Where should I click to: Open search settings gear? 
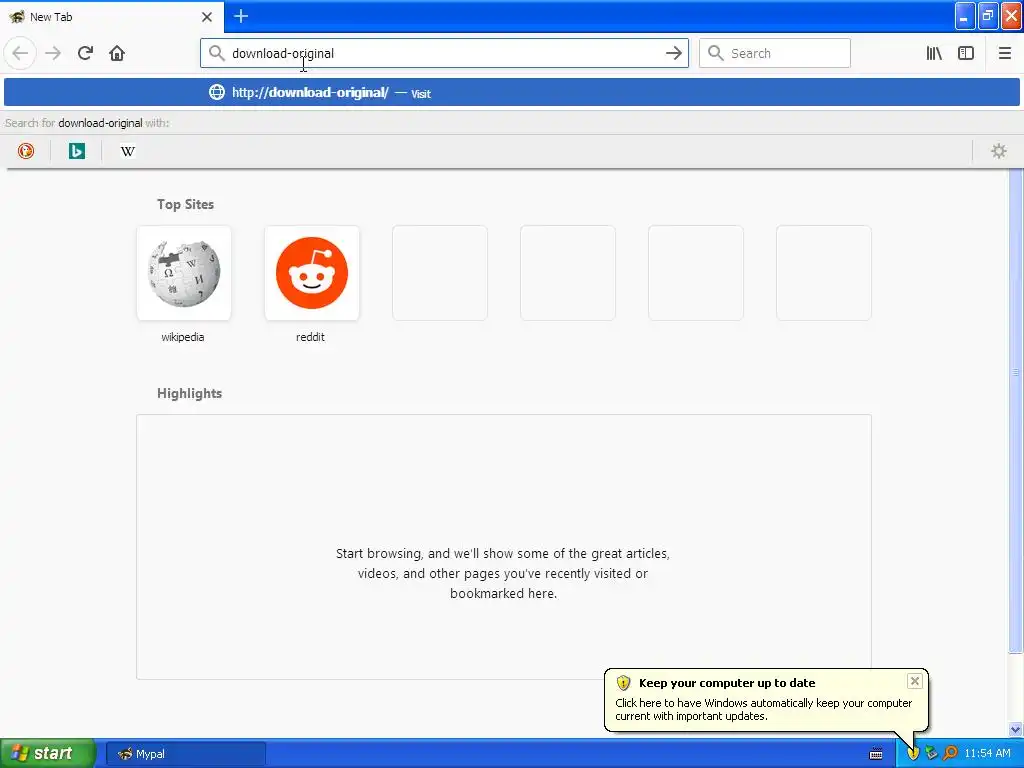pos(999,151)
